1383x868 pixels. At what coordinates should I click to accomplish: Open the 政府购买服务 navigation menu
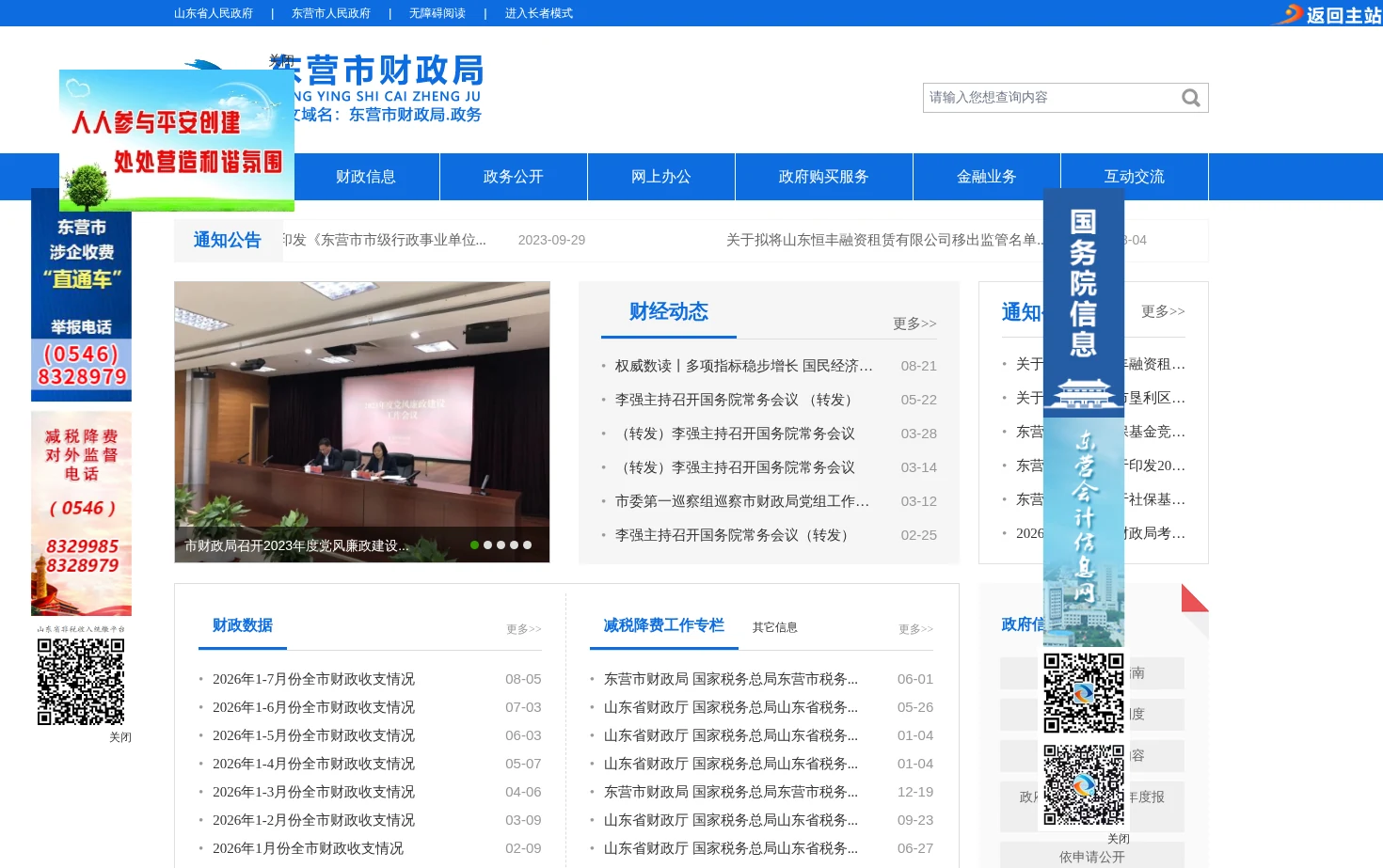(823, 177)
